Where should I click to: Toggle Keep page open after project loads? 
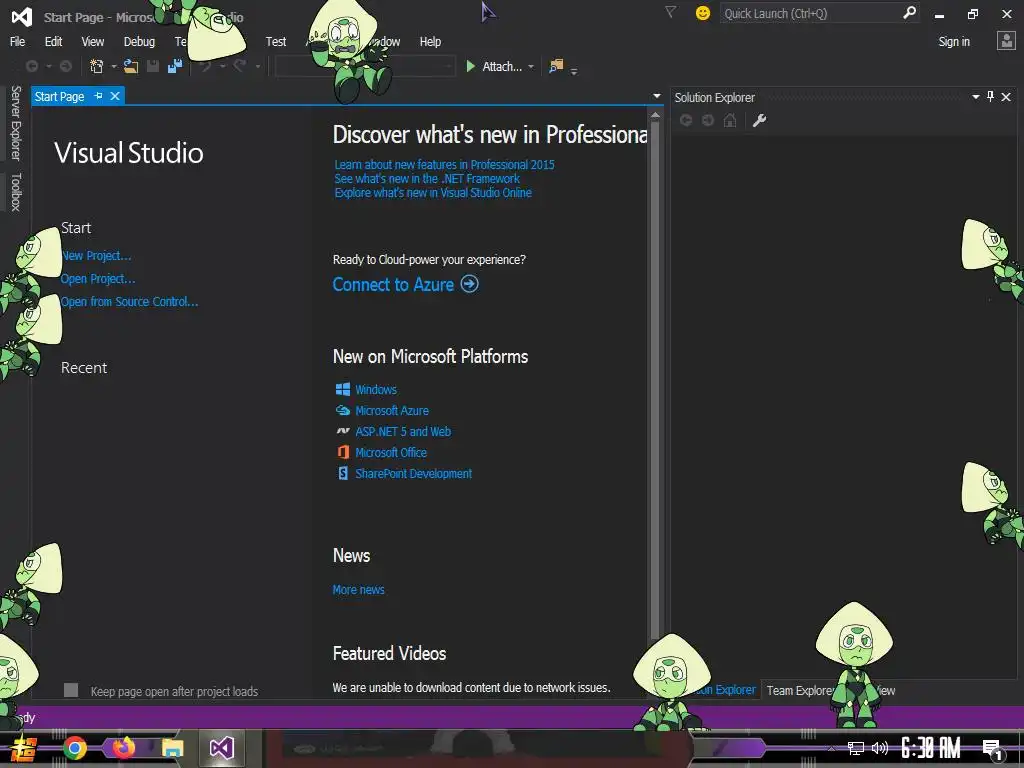[x=71, y=690]
